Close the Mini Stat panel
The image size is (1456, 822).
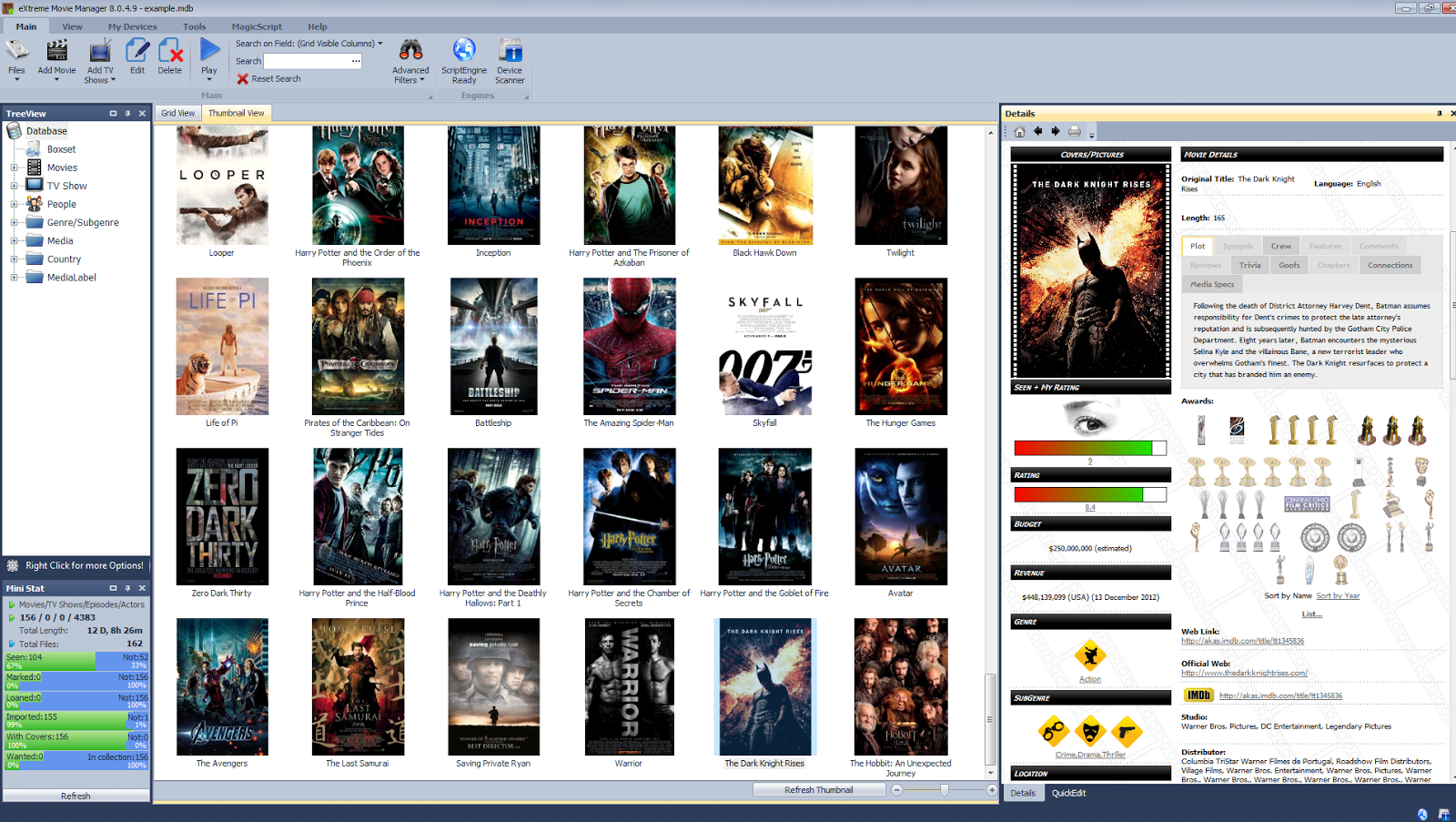(x=142, y=588)
